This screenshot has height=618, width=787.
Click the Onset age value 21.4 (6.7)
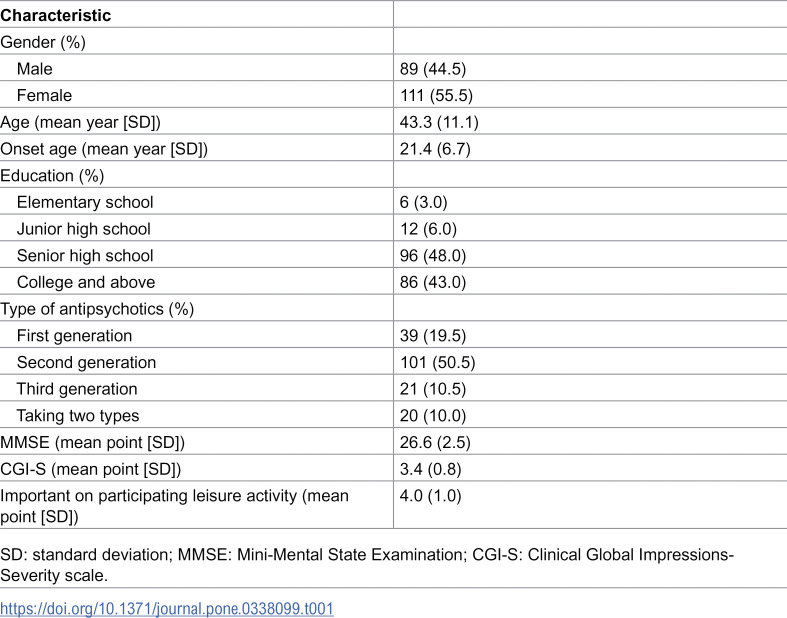pyautogui.click(x=435, y=149)
